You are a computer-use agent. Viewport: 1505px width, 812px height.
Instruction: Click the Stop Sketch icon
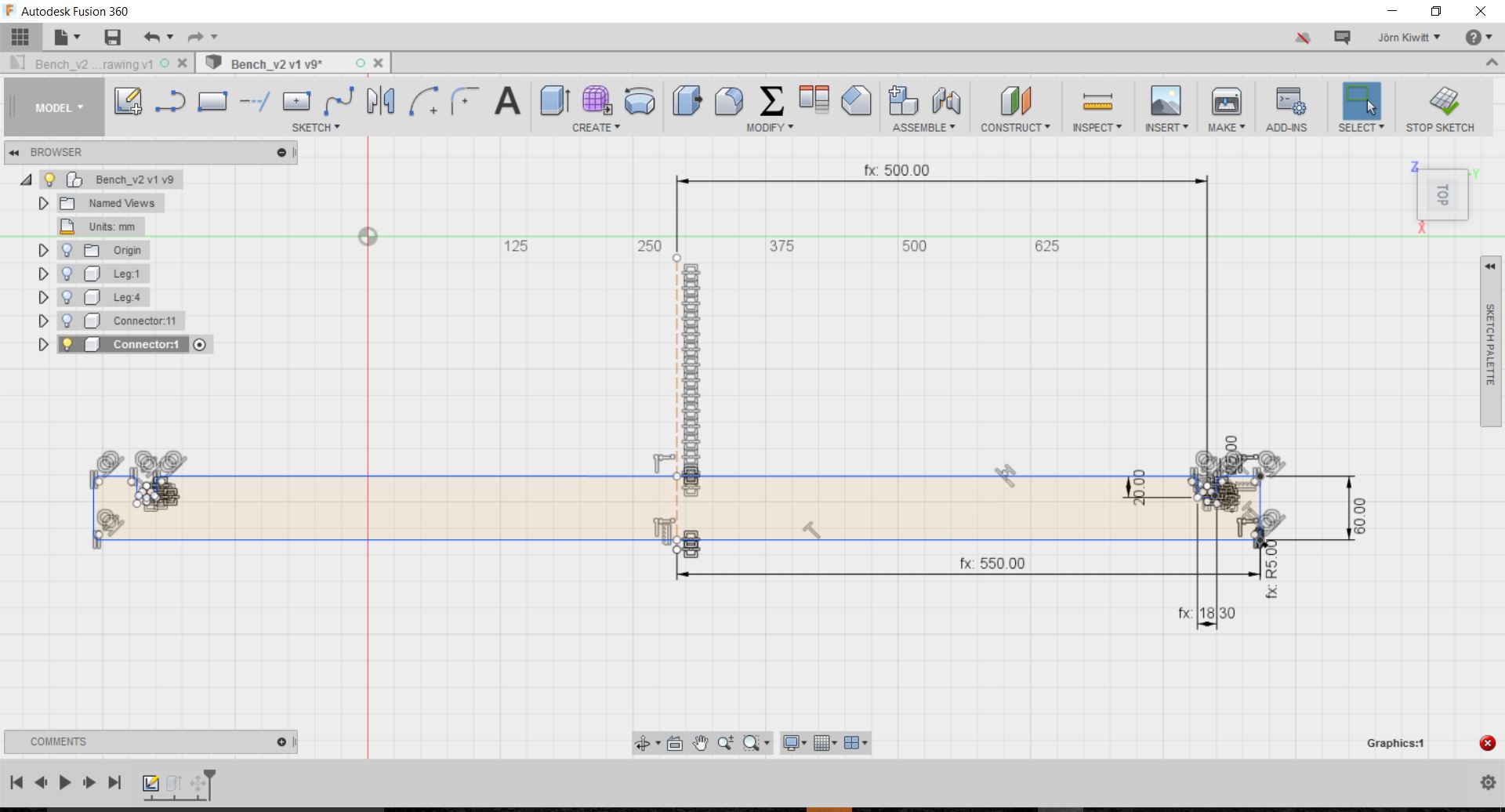click(1444, 101)
